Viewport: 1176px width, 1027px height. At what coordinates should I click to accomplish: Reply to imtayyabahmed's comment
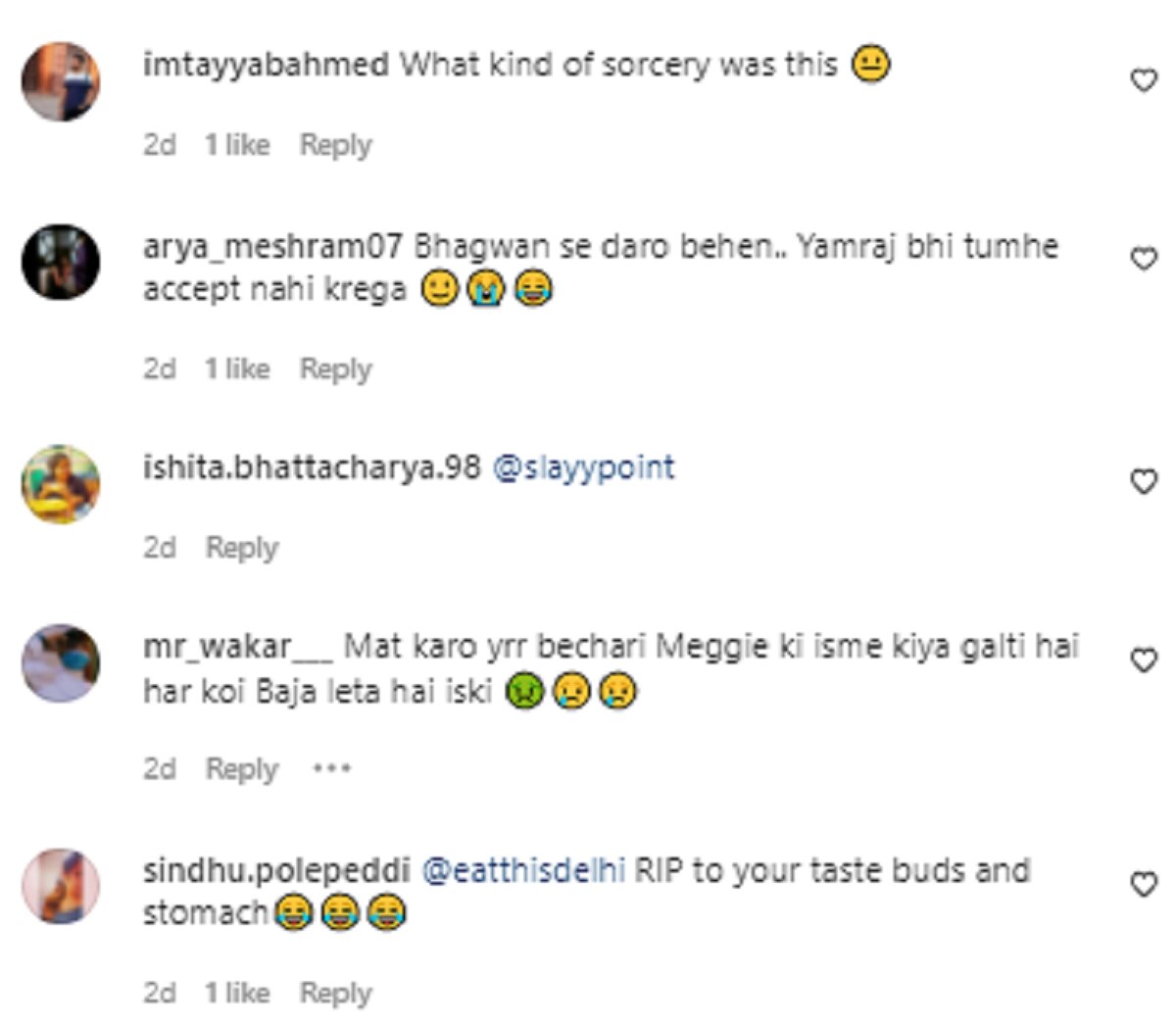[x=335, y=145]
